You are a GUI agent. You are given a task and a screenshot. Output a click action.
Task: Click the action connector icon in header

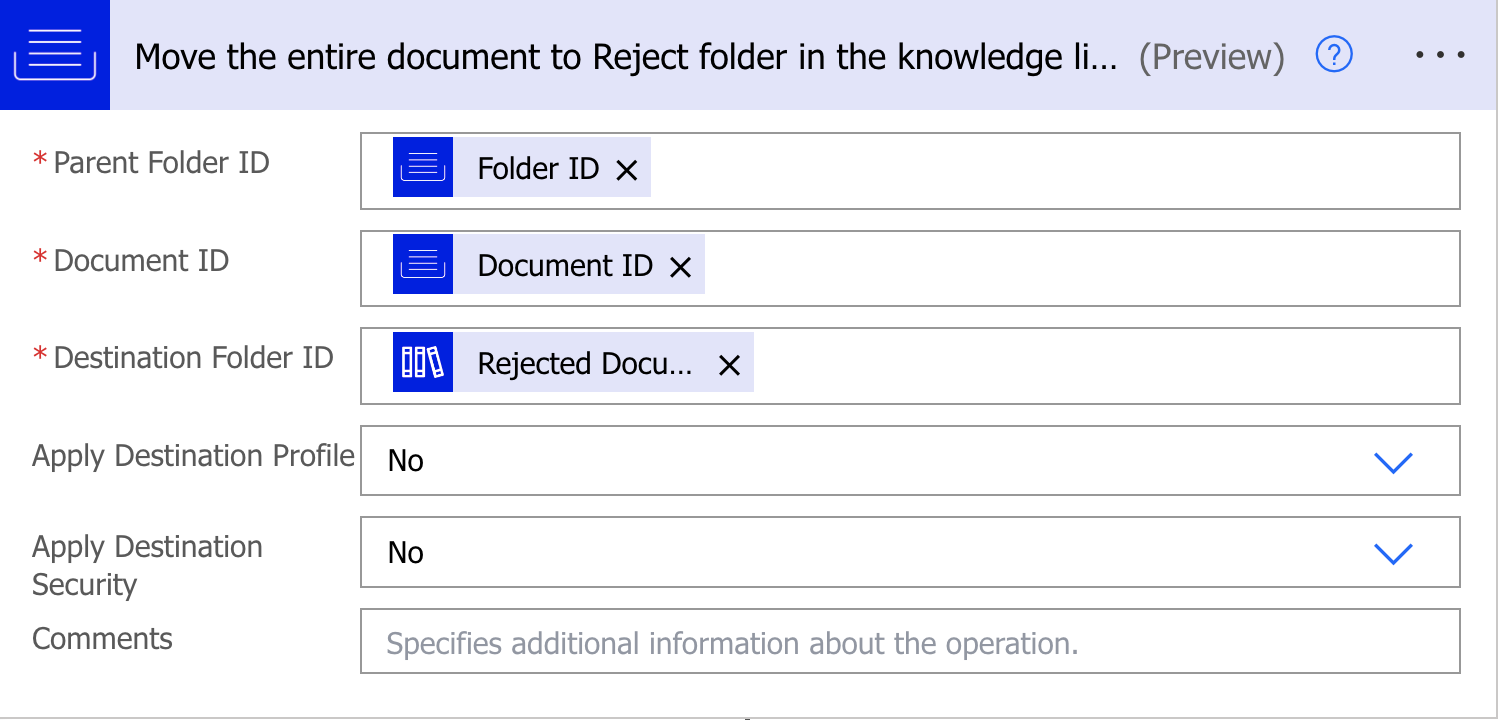[x=54, y=55]
